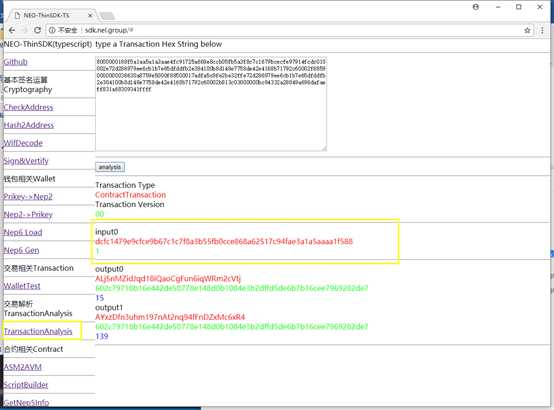Select the output1 address starting AYxzDfn
The image size is (554, 410).
170,317
